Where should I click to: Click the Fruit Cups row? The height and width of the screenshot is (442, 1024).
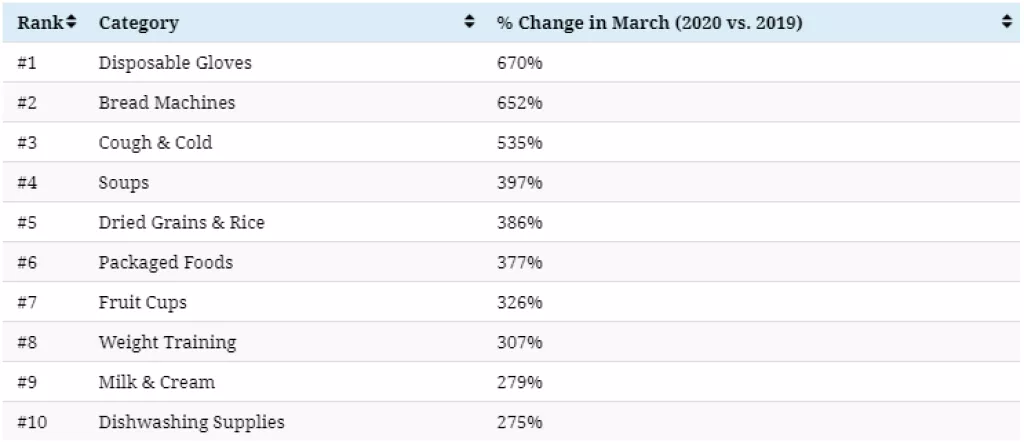(142, 302)
